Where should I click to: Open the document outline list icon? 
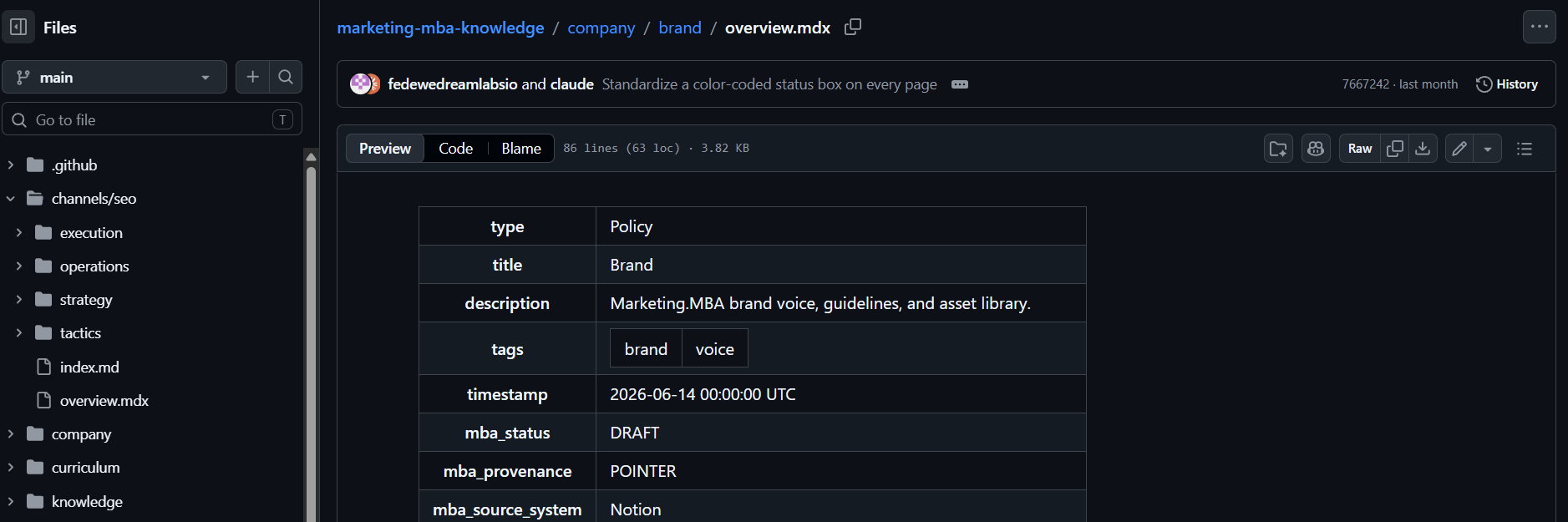click(1525, 149)
